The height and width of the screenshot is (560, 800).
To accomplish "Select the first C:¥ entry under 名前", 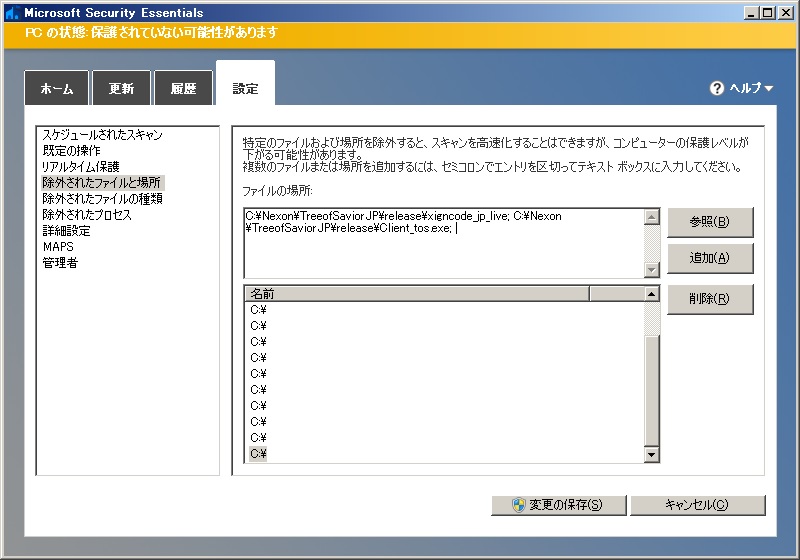I will tap(258, 310).
